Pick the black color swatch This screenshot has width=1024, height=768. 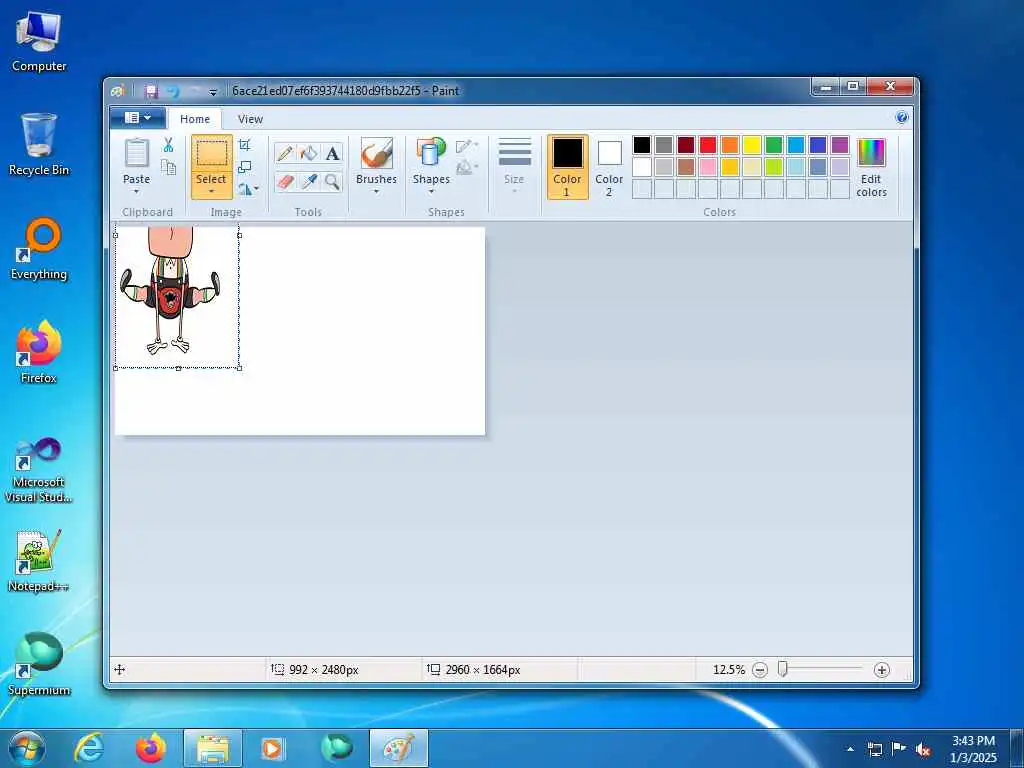click(642, 145)
